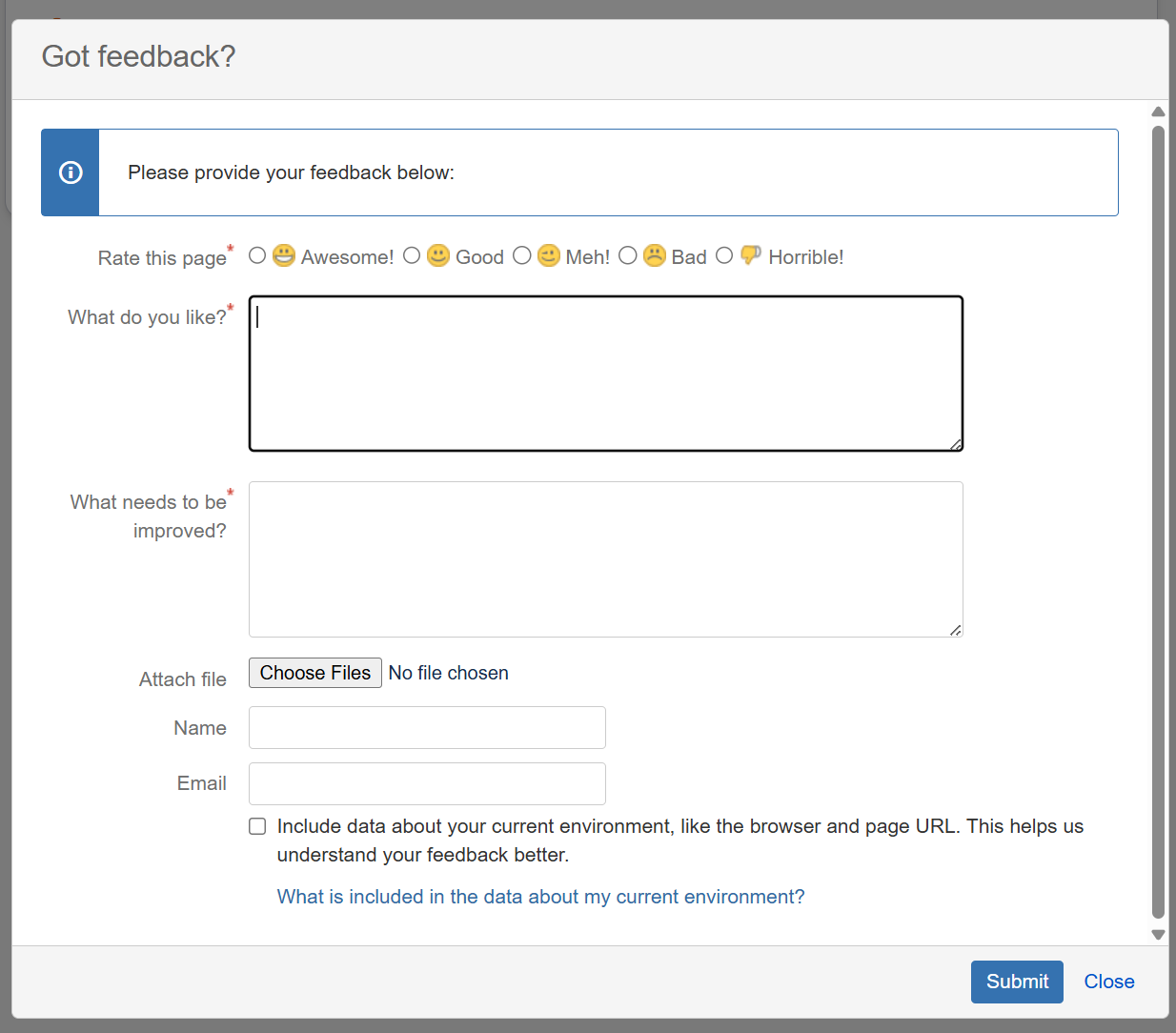
Task: Mark the Horrible! rating radio button
Action: pyautogui.click(x=724, y=255)
